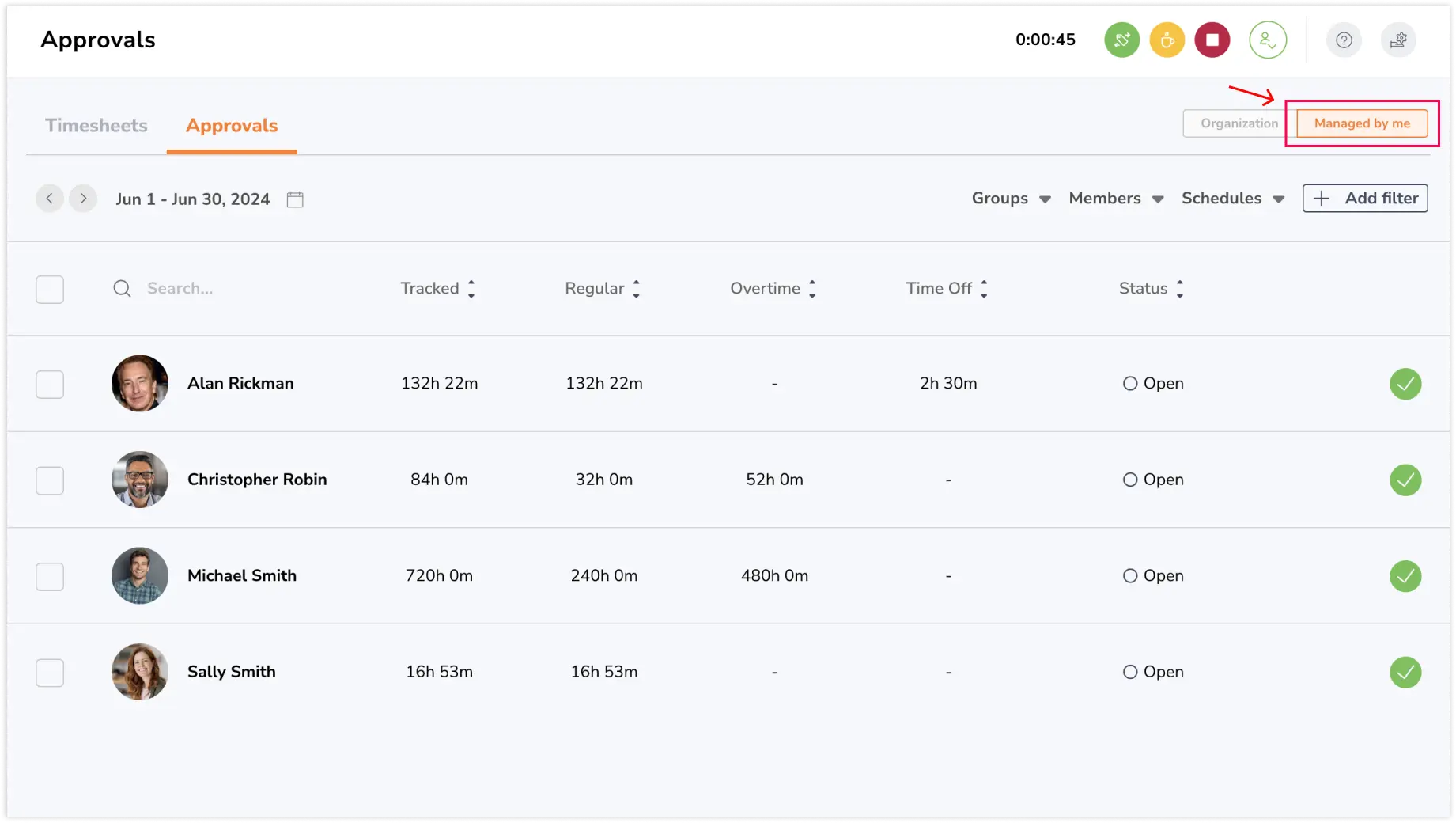The image size is (1456, 823).
Task: Approve Christopher Robin's timesheet checkmark
Action: point(1405,480)
